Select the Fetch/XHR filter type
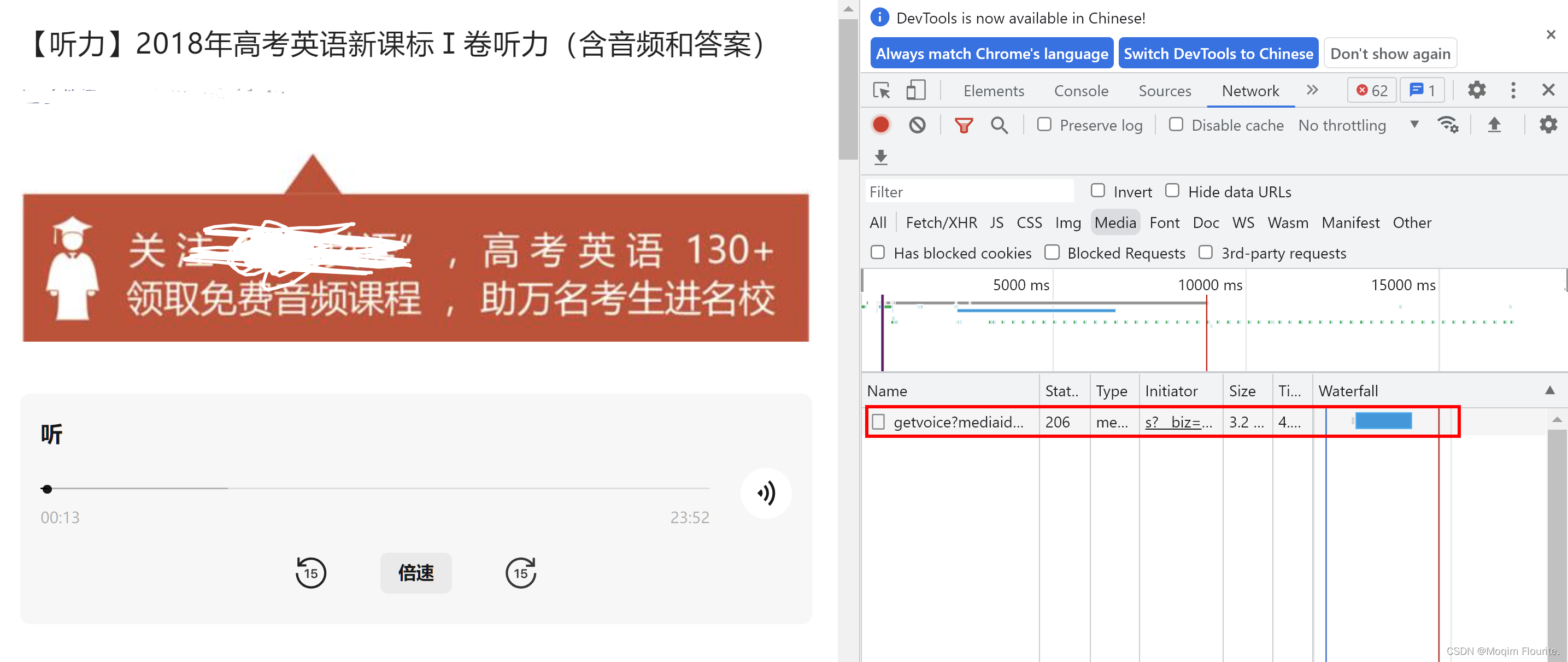Viewport: 1568px width, 662px height. [941, 222]
